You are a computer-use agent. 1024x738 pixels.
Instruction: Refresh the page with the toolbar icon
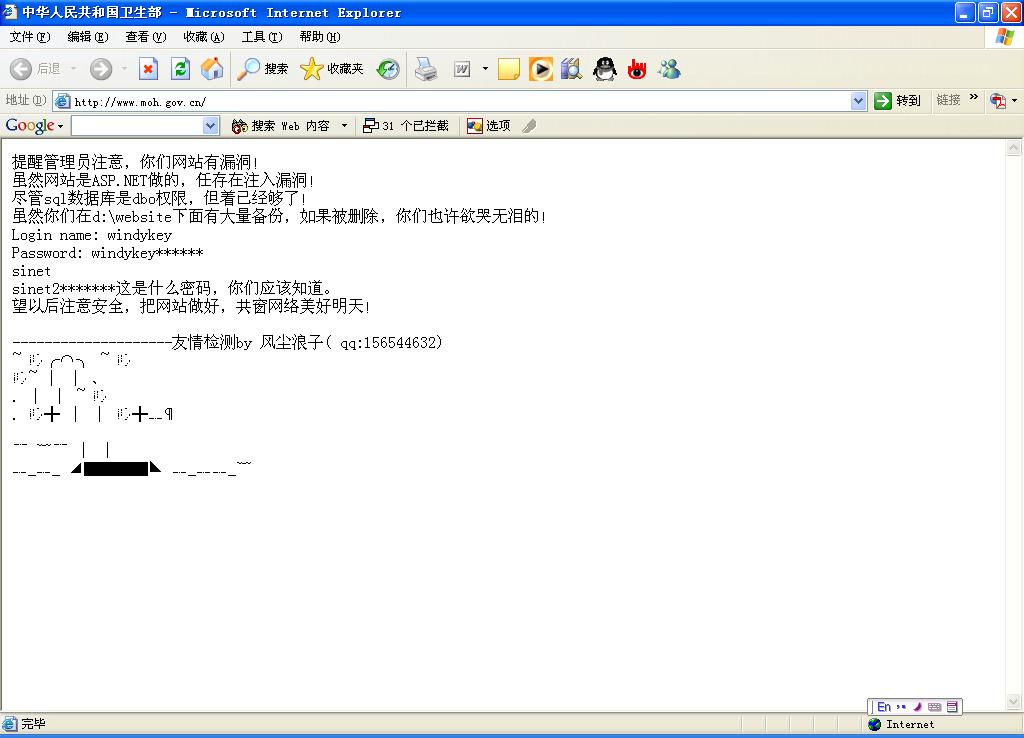point(180,69)
